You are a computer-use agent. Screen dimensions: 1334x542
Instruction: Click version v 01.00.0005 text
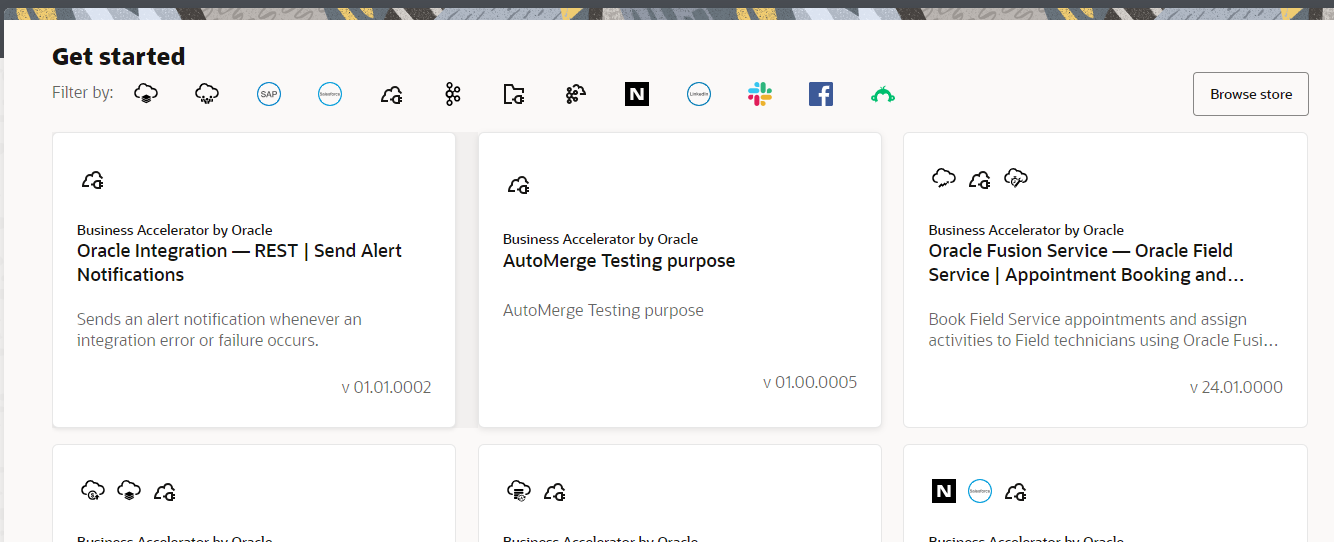coord(810,382)
